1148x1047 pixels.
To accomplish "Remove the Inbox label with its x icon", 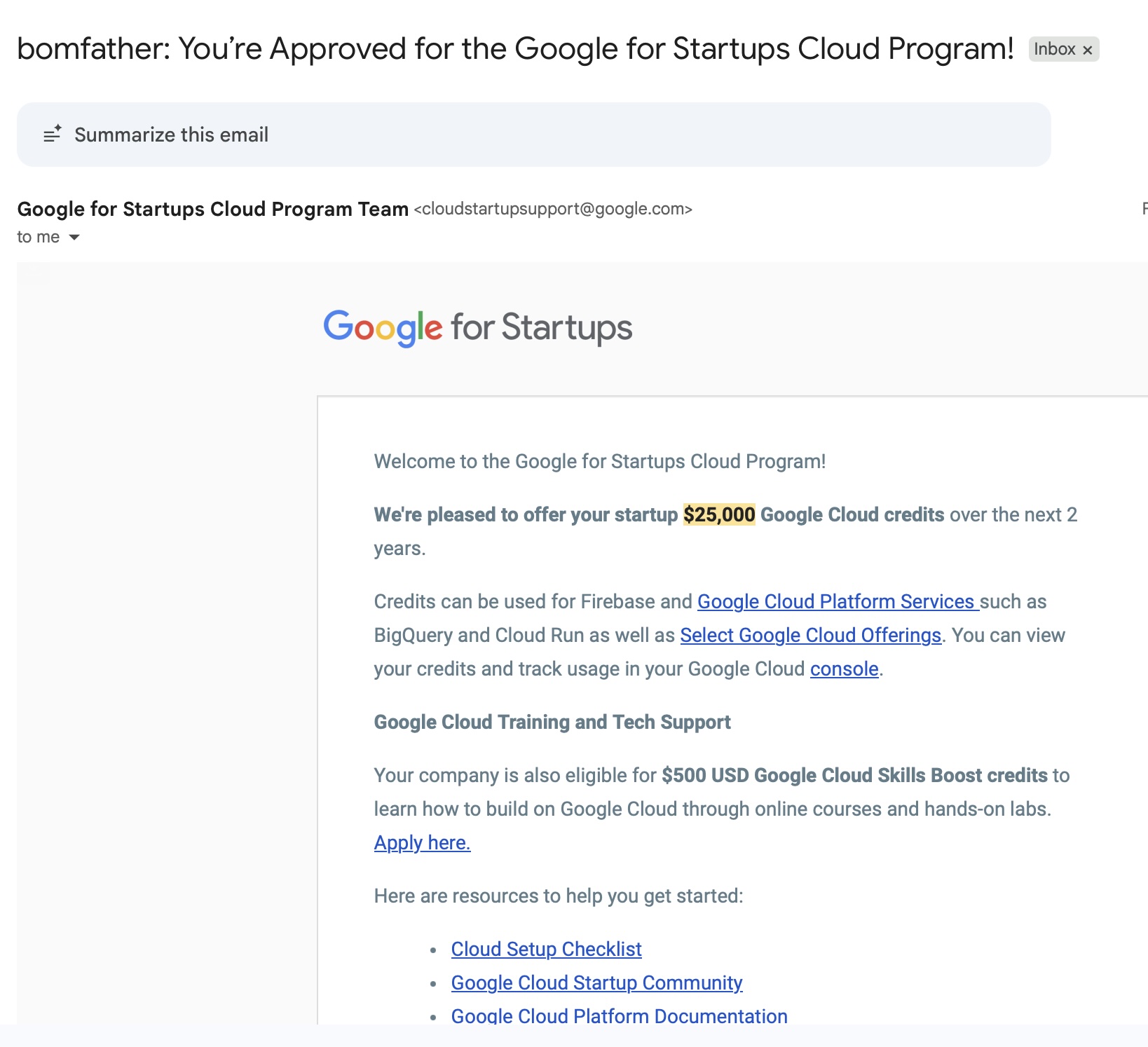I will [x=1088, y=49].
